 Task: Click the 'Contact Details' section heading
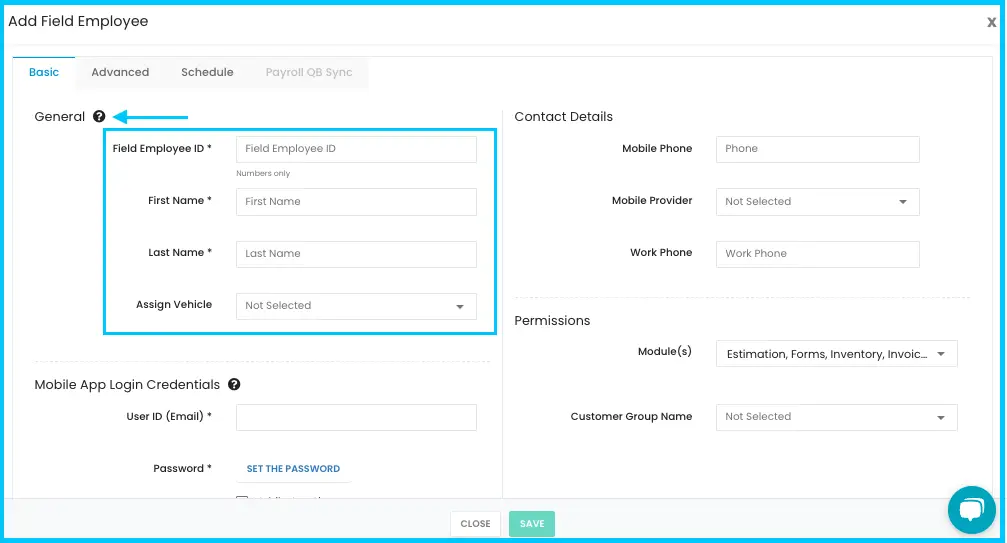(563, 116)
